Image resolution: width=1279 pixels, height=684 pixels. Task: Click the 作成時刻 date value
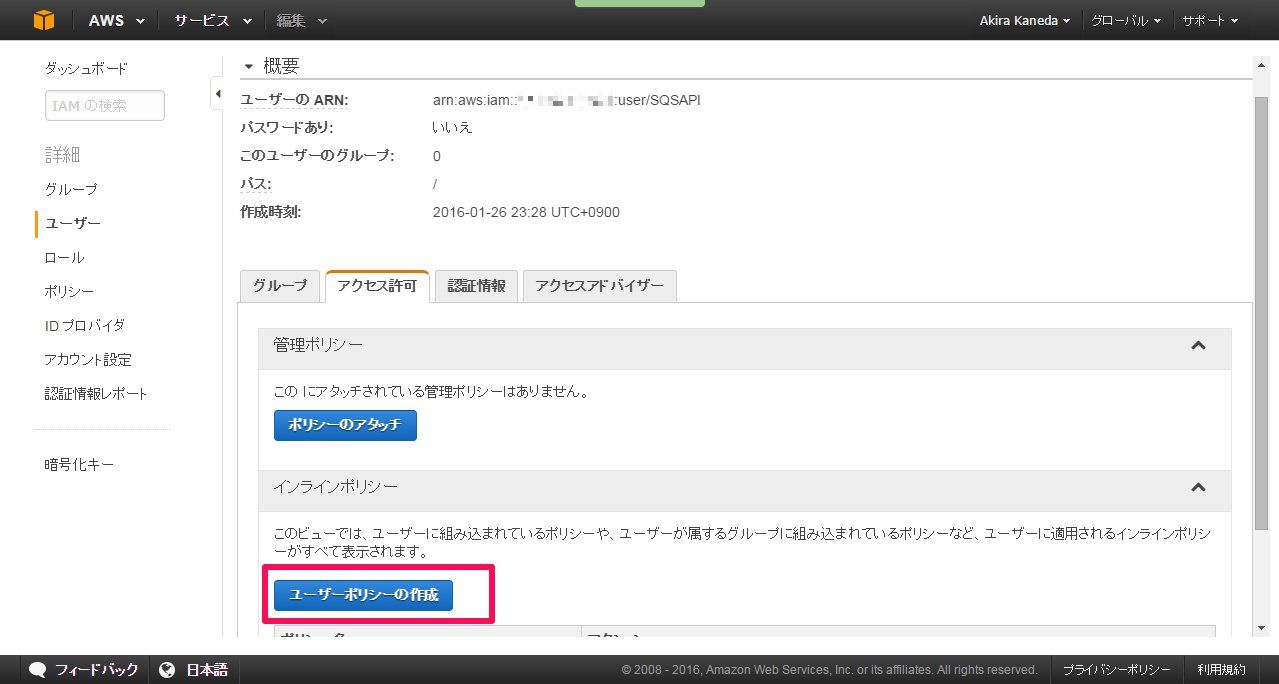tap(526, 212)
